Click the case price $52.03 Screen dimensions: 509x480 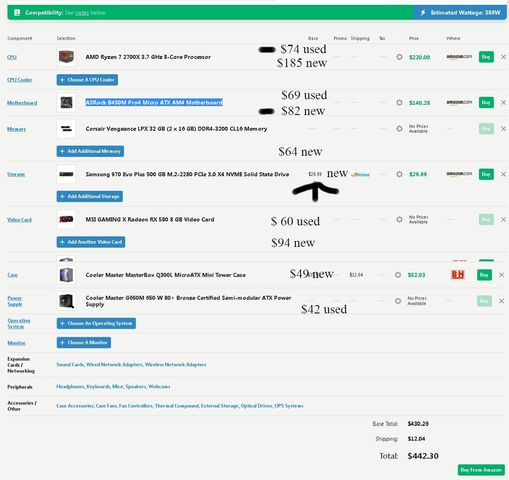pos(416,275)
